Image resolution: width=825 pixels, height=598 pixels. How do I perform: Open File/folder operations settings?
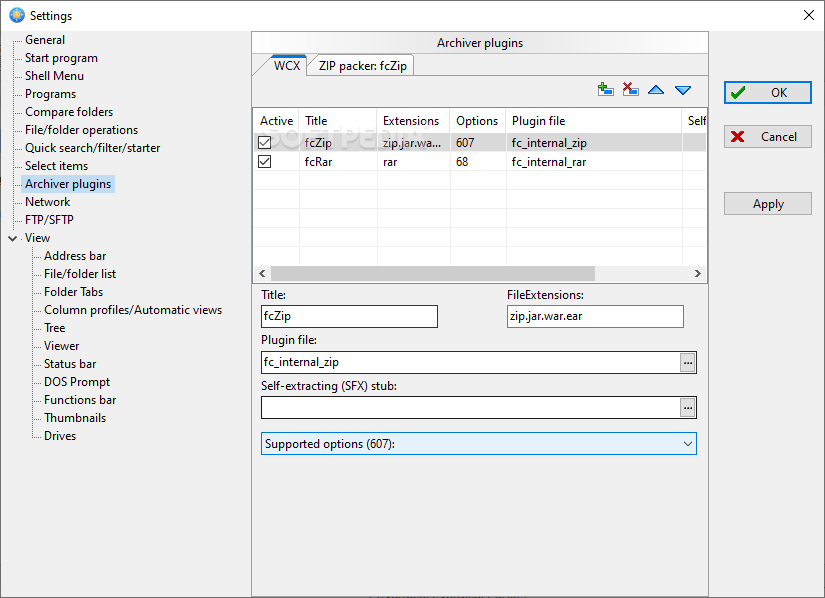pyautogui.click(x=82, y=130)
